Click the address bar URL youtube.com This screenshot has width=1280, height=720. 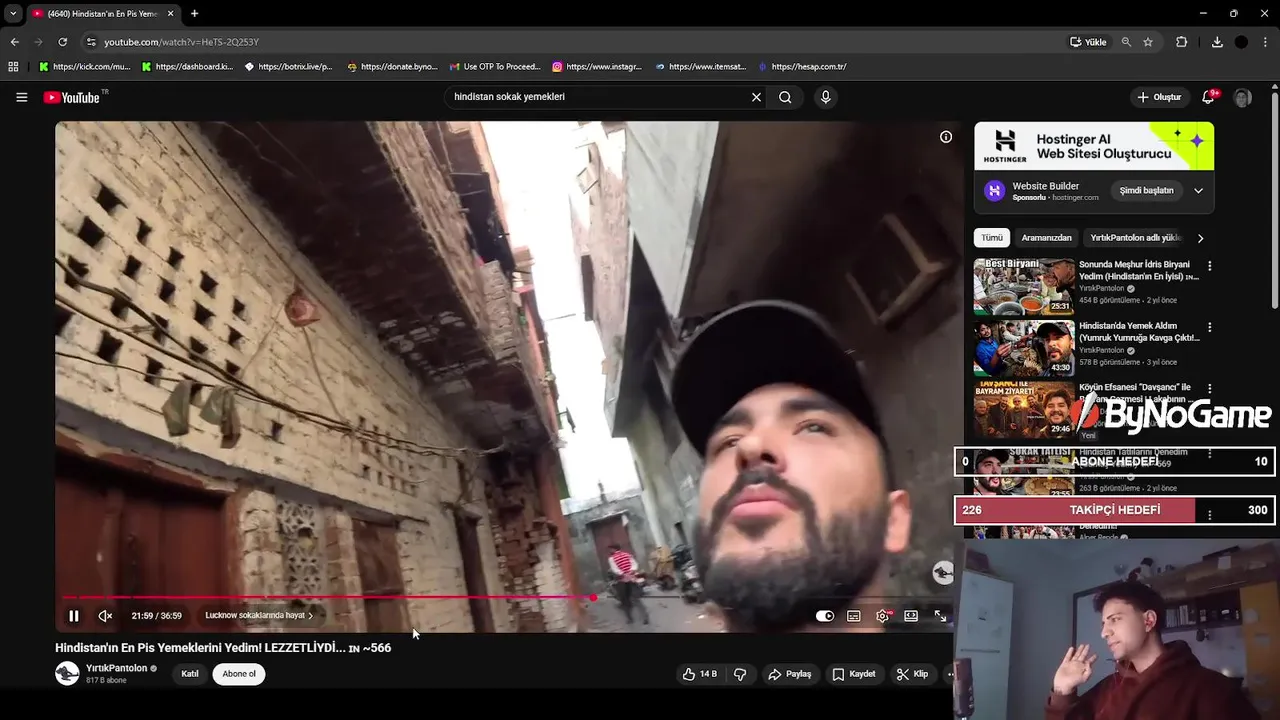tap(181, 42)
